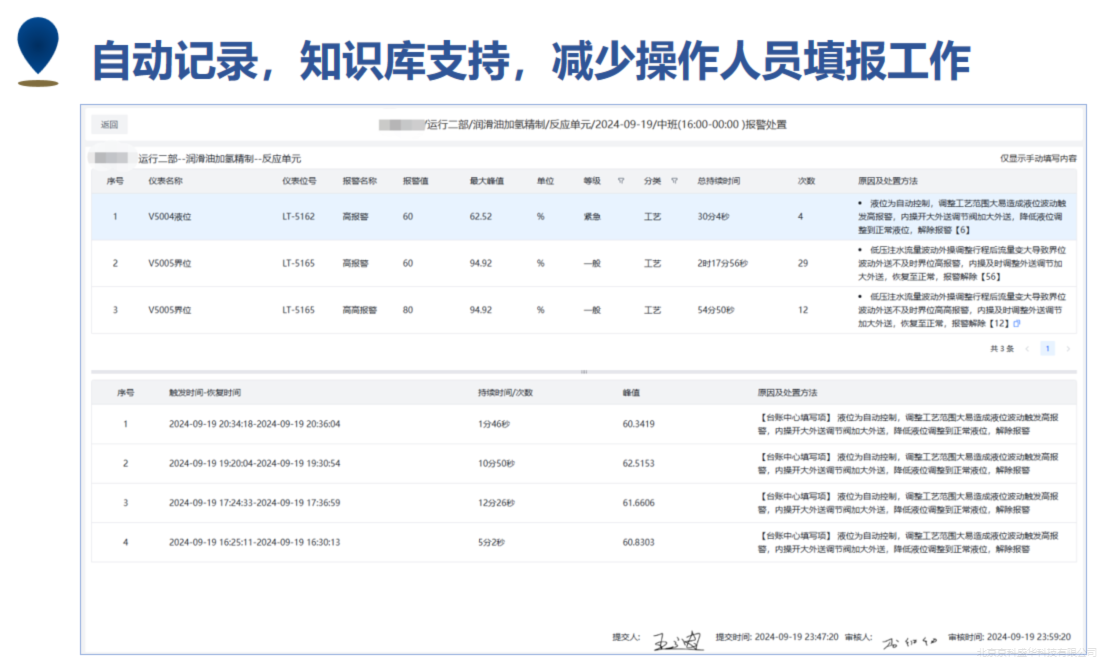Click the 60.8303 peak value

pyautogui.click(x=638, y=542)
